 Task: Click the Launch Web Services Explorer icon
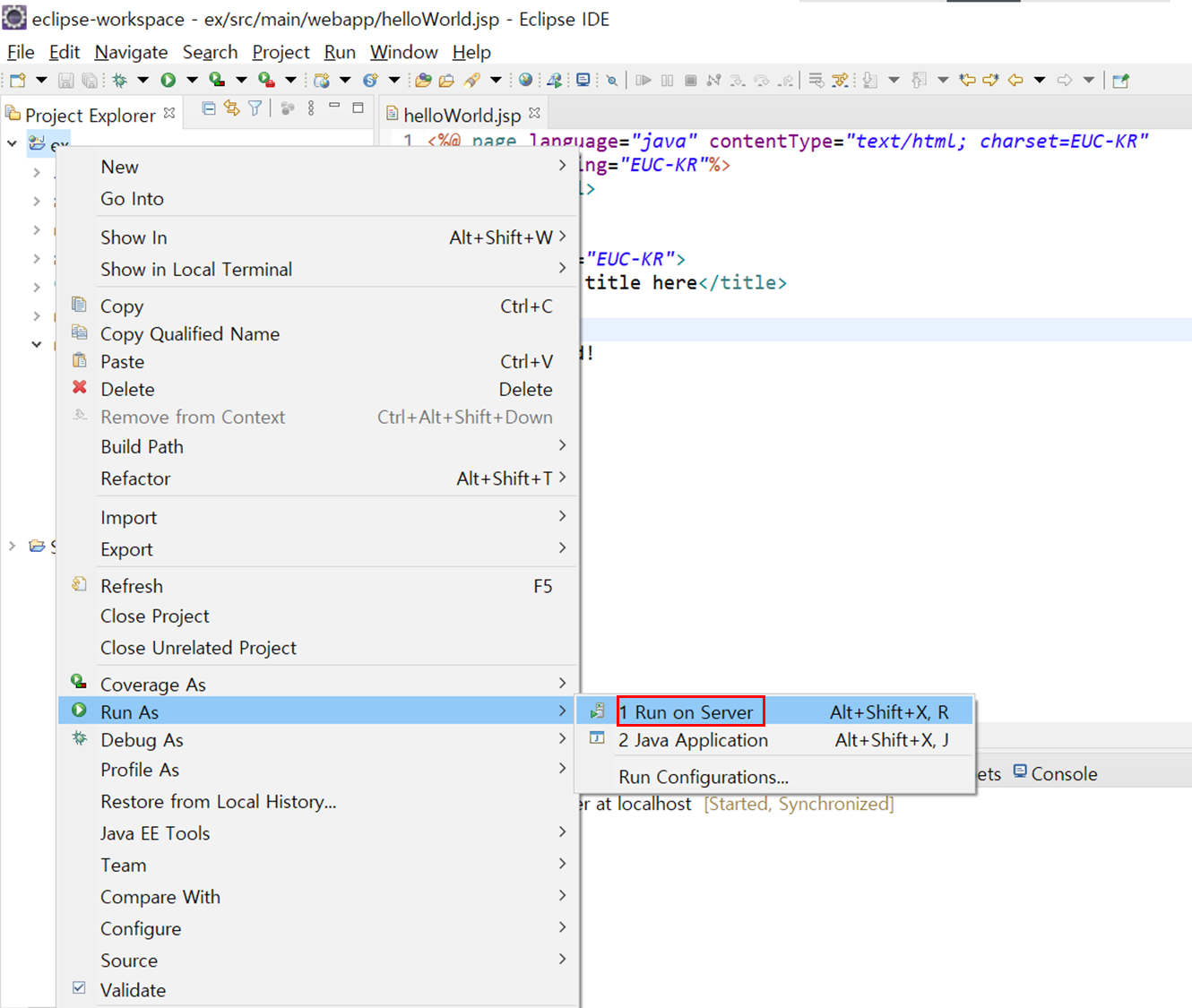[x=555, y=80]
